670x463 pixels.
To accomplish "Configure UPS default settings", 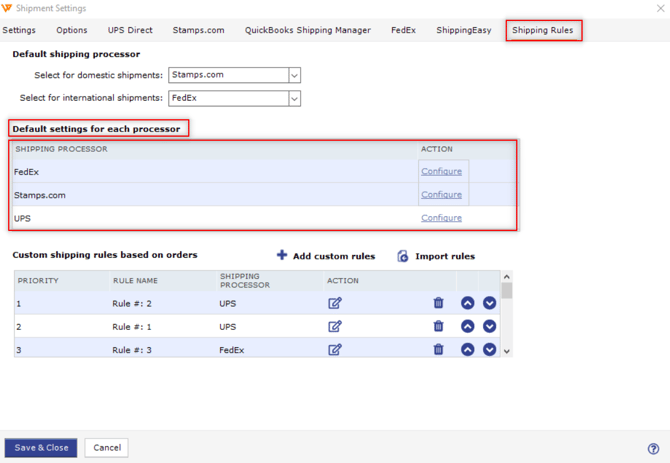I will pyautogui.click(x=441, y=217).
